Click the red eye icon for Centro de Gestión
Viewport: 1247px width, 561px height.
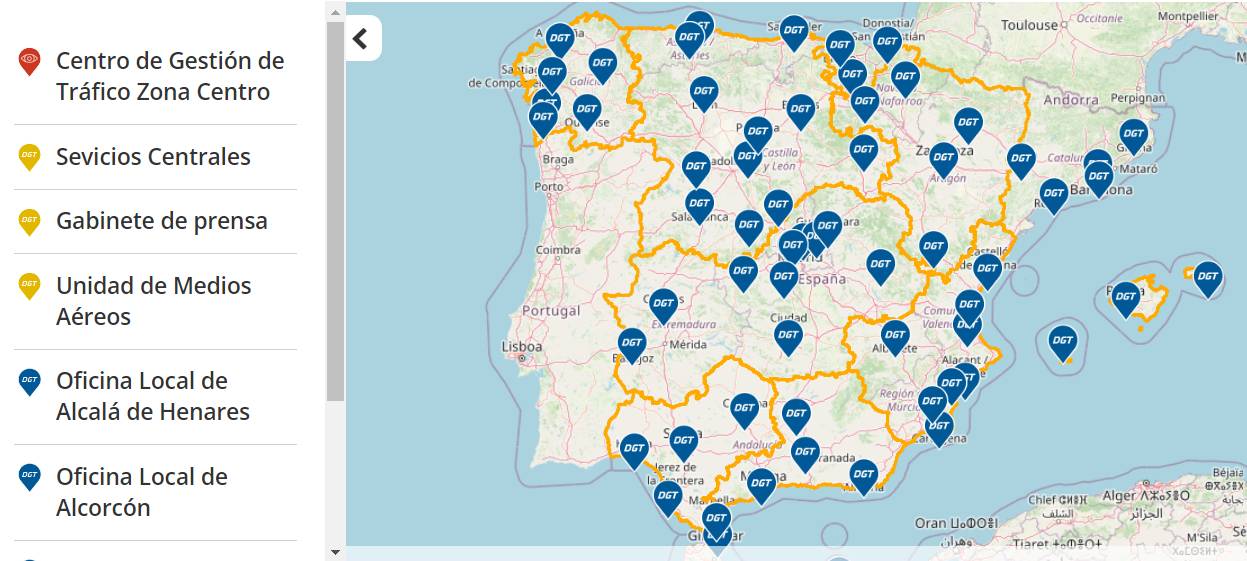click(x=30, y=62)
